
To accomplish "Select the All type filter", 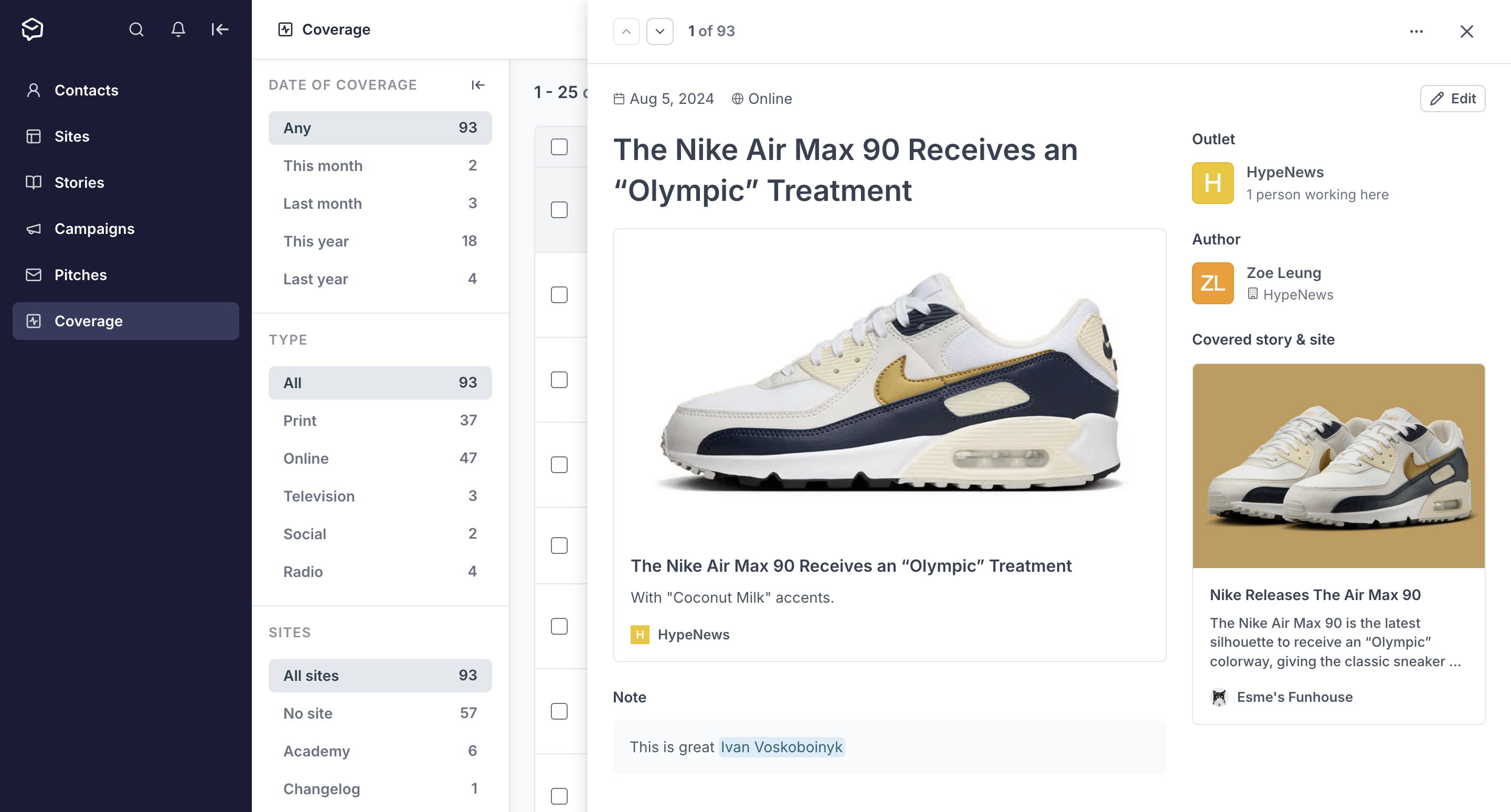I will point(380,383).
